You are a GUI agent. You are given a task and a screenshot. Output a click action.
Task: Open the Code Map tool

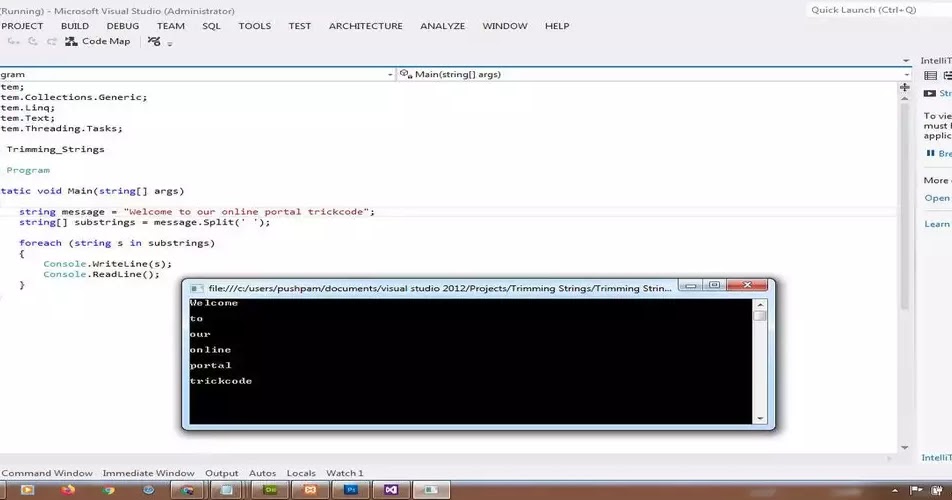tap(98, 41)
